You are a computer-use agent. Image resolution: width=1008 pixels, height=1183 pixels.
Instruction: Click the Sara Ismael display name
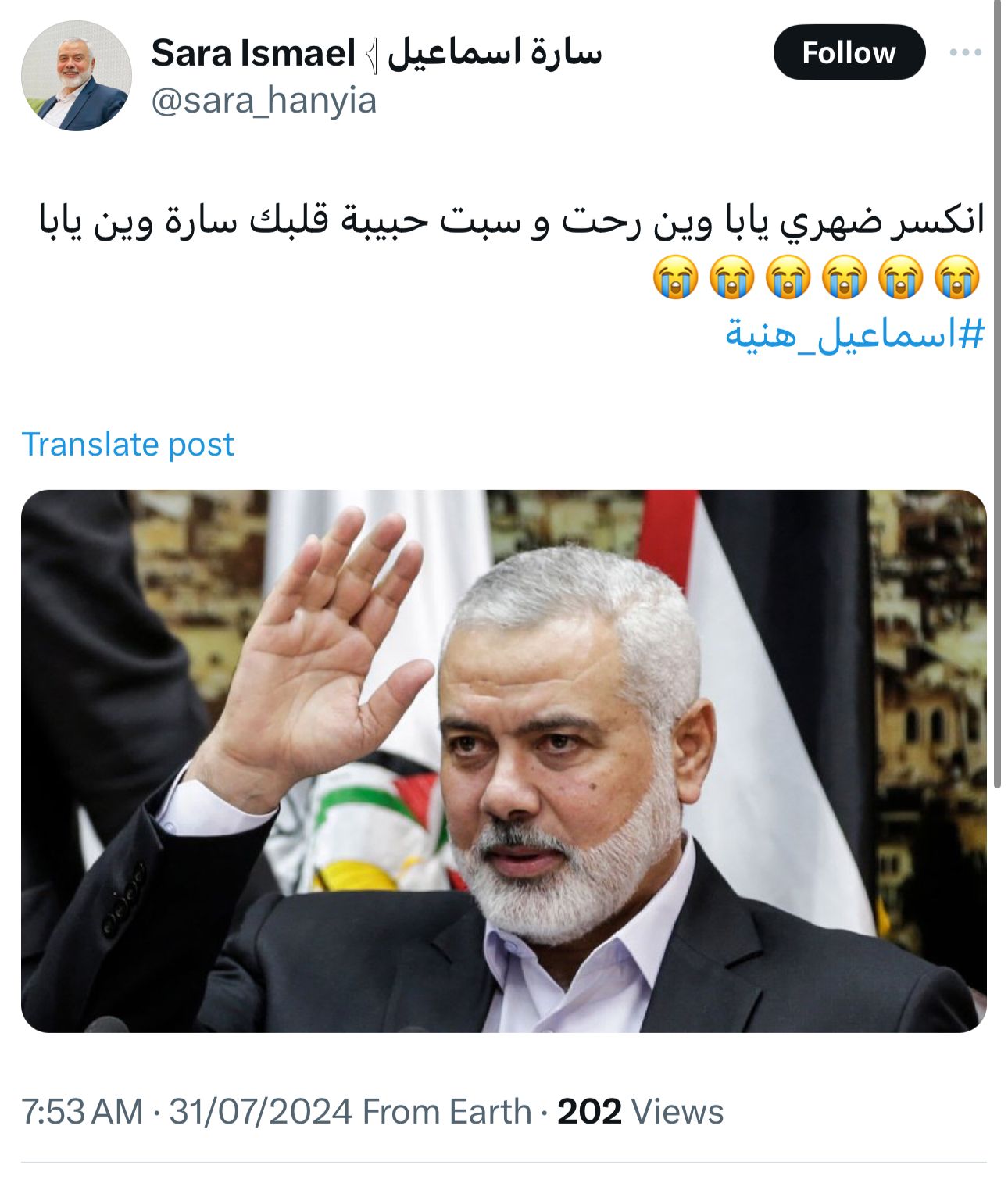coord(253,53)
